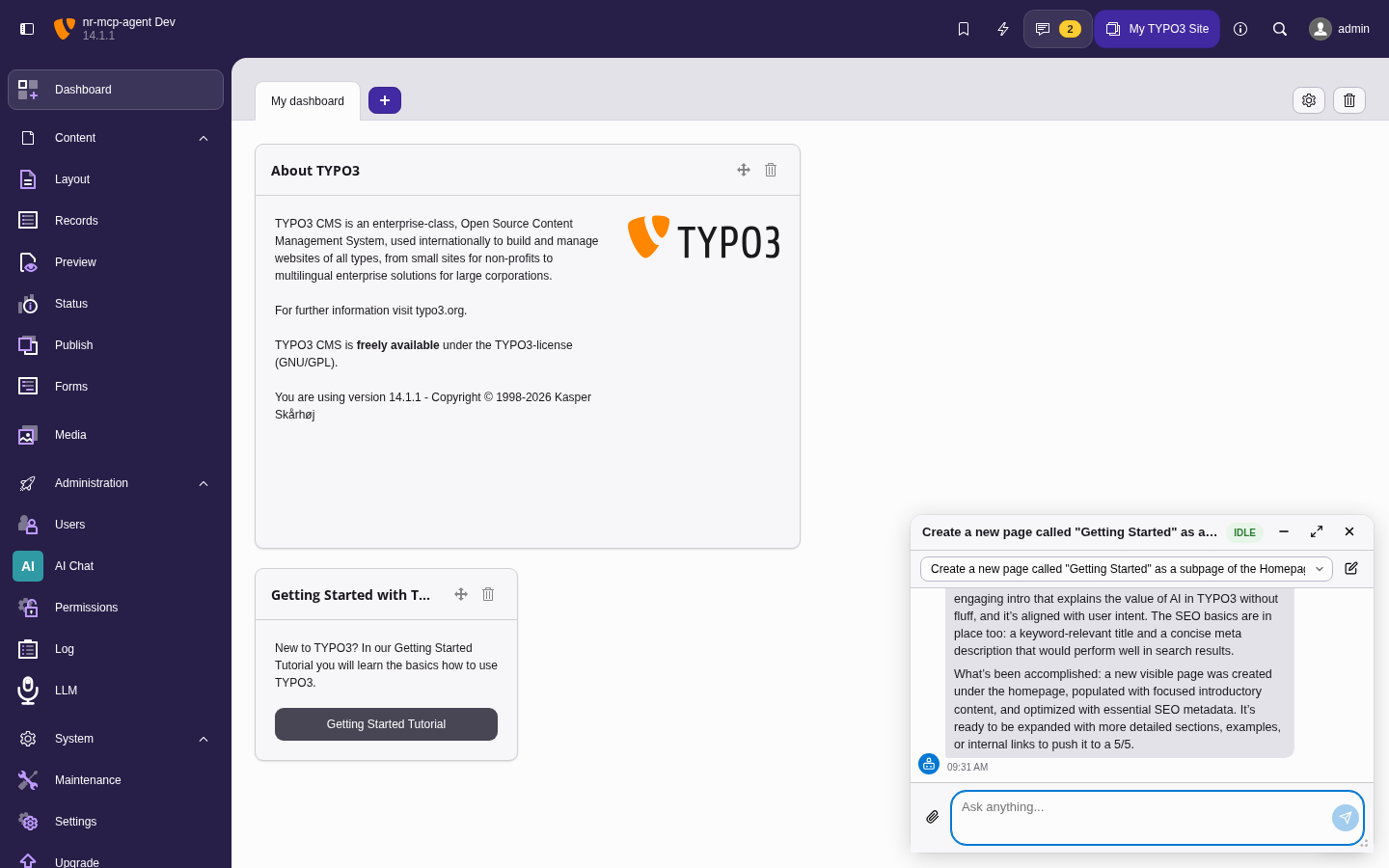The image size is (1389, 868).
Task: Click the TYPO3 logo in top bar
Action: pyautogui.click(x=65, y=29)
